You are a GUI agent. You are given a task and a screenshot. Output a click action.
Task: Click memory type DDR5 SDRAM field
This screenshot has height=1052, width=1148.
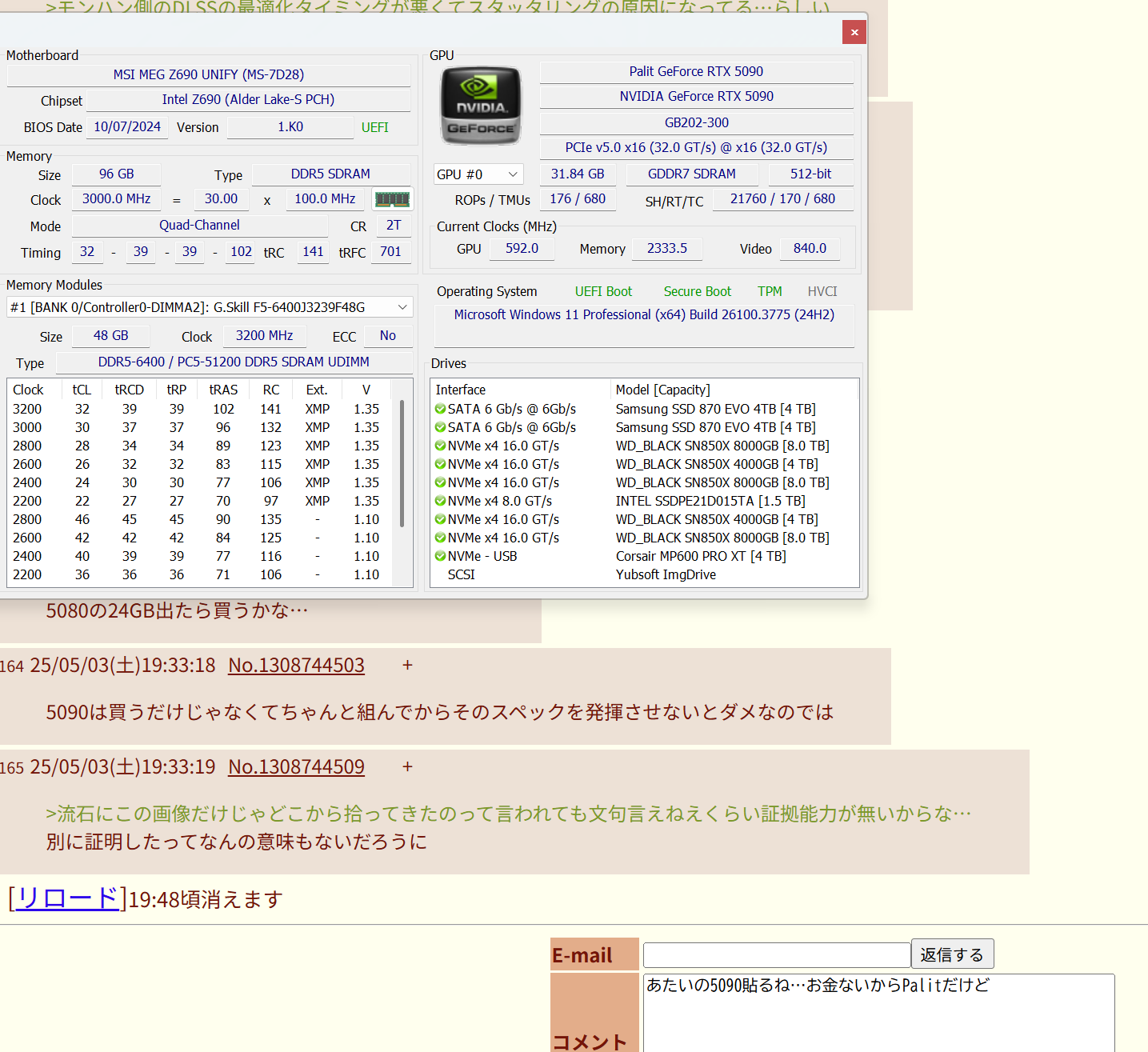pyautogui.click(x=330, y=174)
